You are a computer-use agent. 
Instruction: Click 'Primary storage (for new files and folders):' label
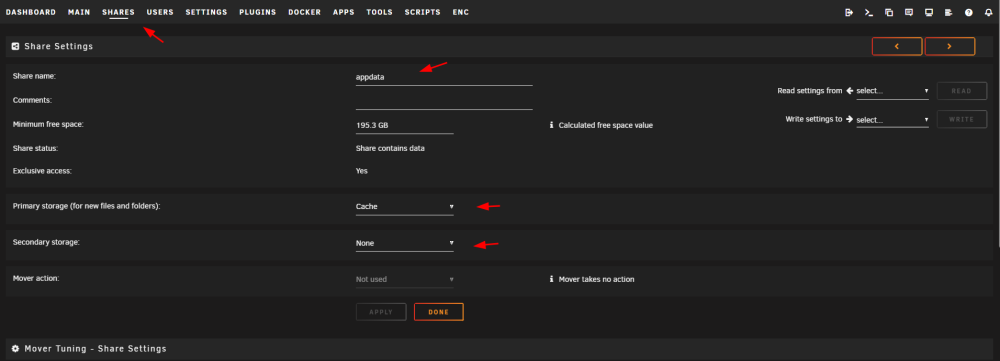(x=86, y=207)
